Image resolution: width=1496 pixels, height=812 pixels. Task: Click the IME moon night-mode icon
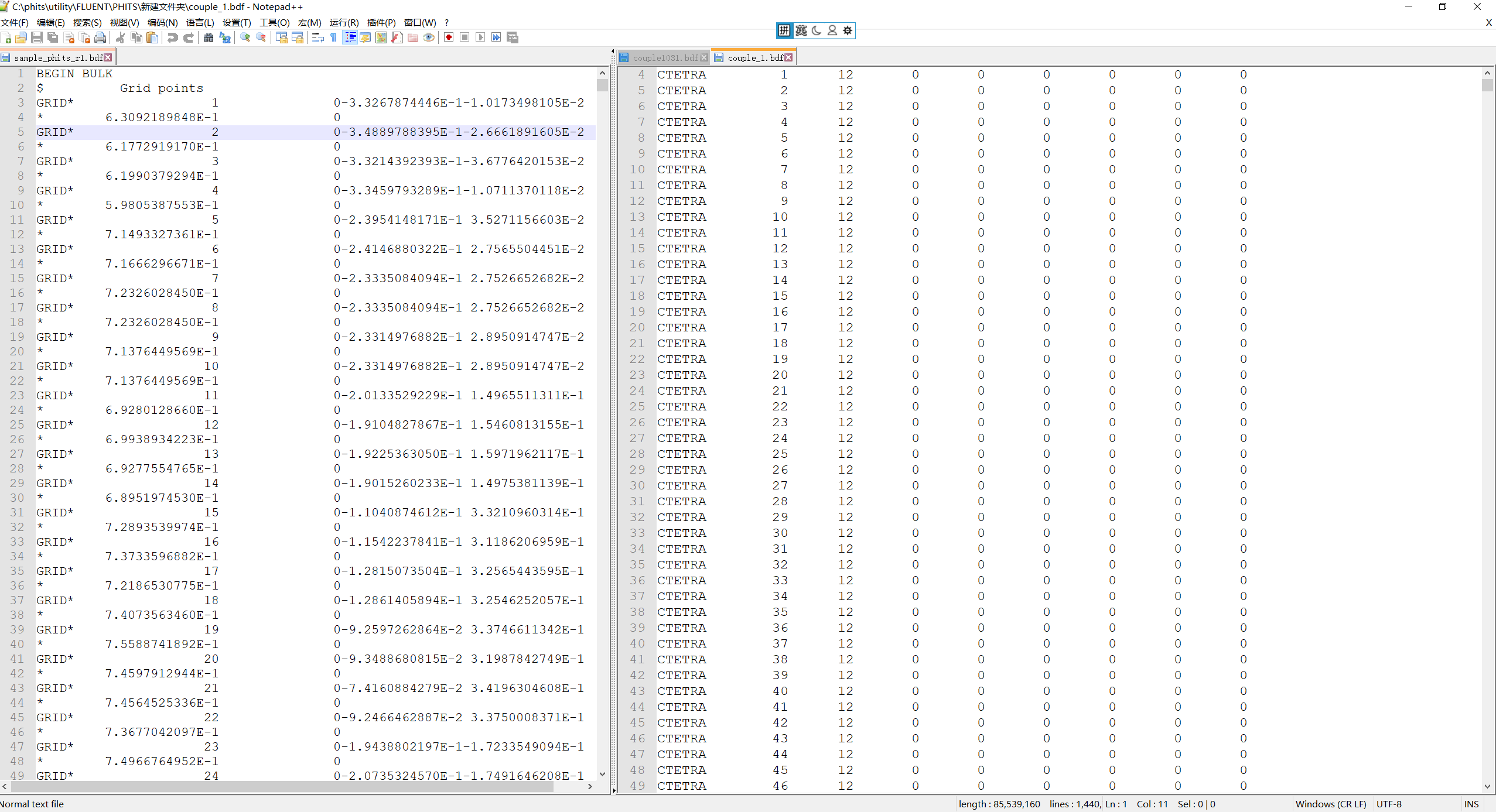[817, 30]
